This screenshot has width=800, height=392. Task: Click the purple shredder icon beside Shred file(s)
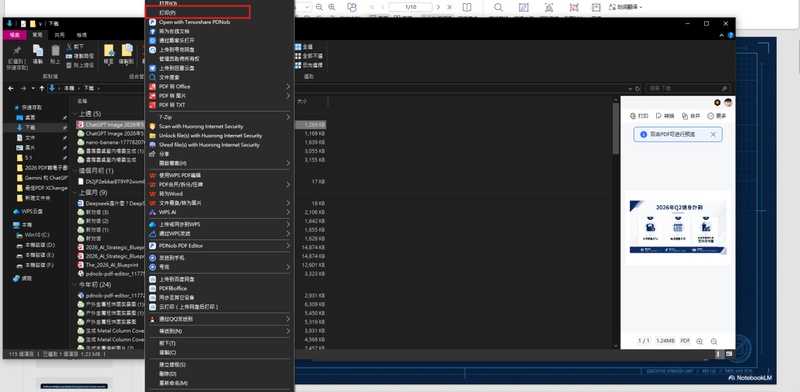pos(152,144)
